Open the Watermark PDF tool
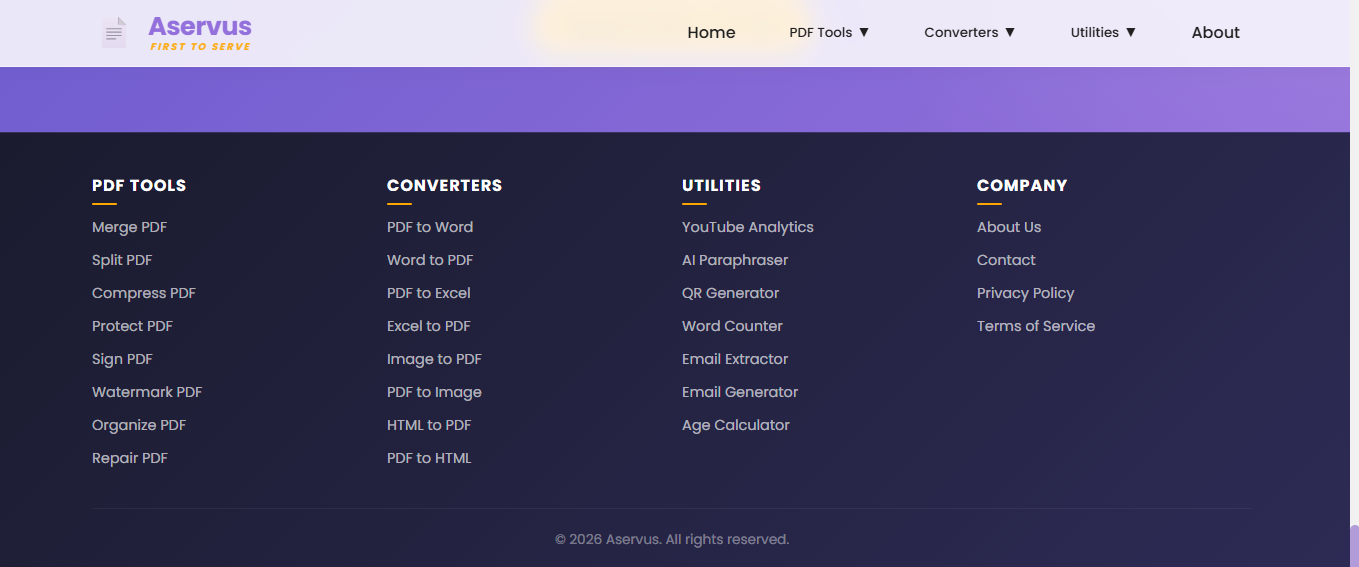This screenshot has width=1359, height=567. (x=147, y=392)
